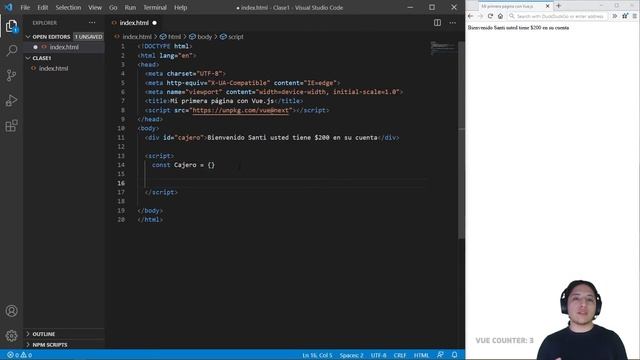Click the browser page text Bienvenido Santi

[x=518, y=28]
